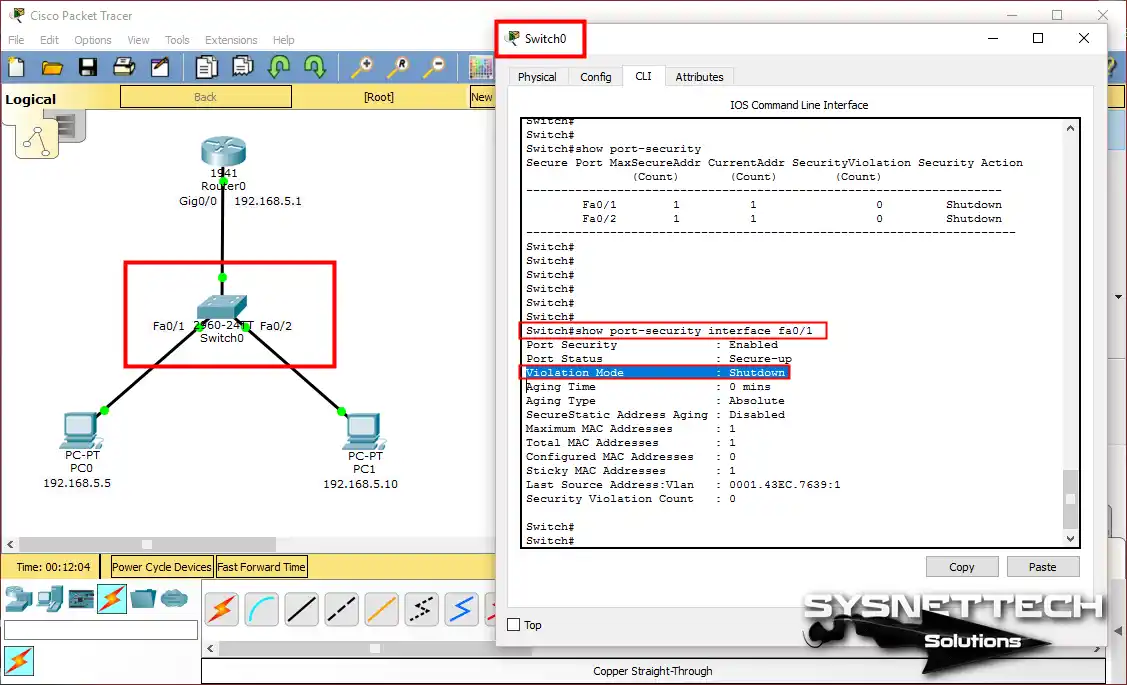Choose the Copper Cross-Over cable icon
The width and height of the screenshot is (1127, 685).
[x=341, y=608]
